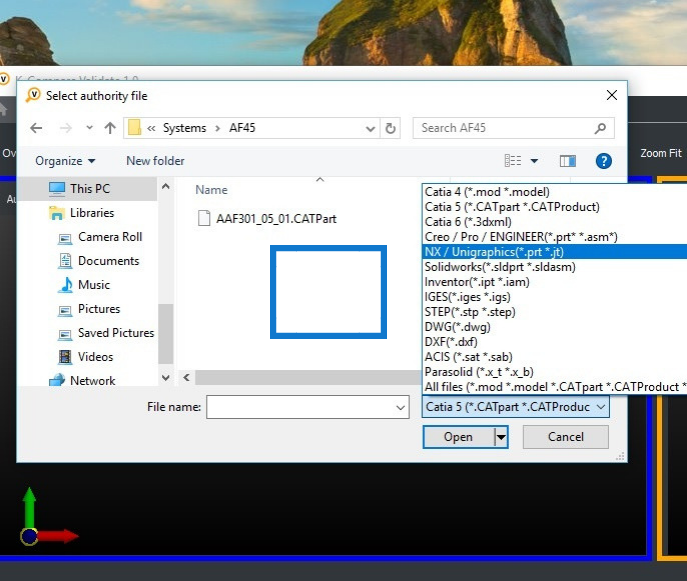This screenshot has height=581, width=687.
Task: Click the New folder button
Action: point(155,161)
